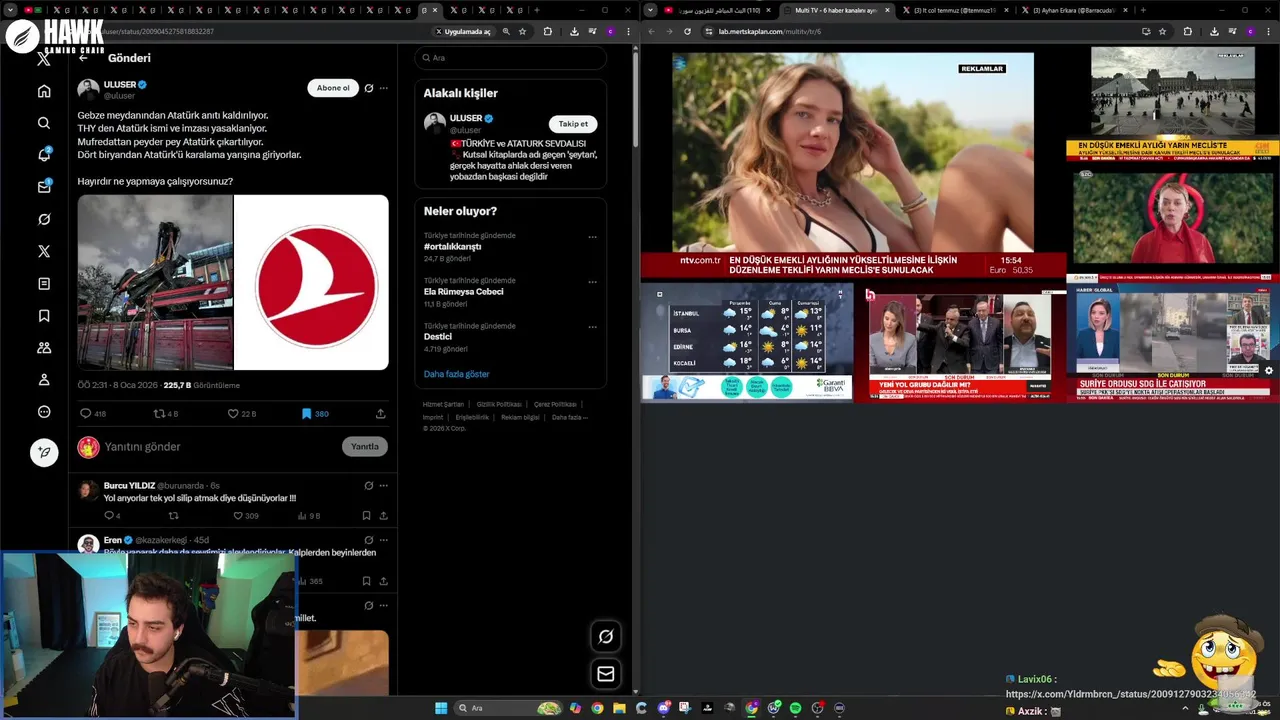Bookmark Eren's reply

[x=366, y=581]
